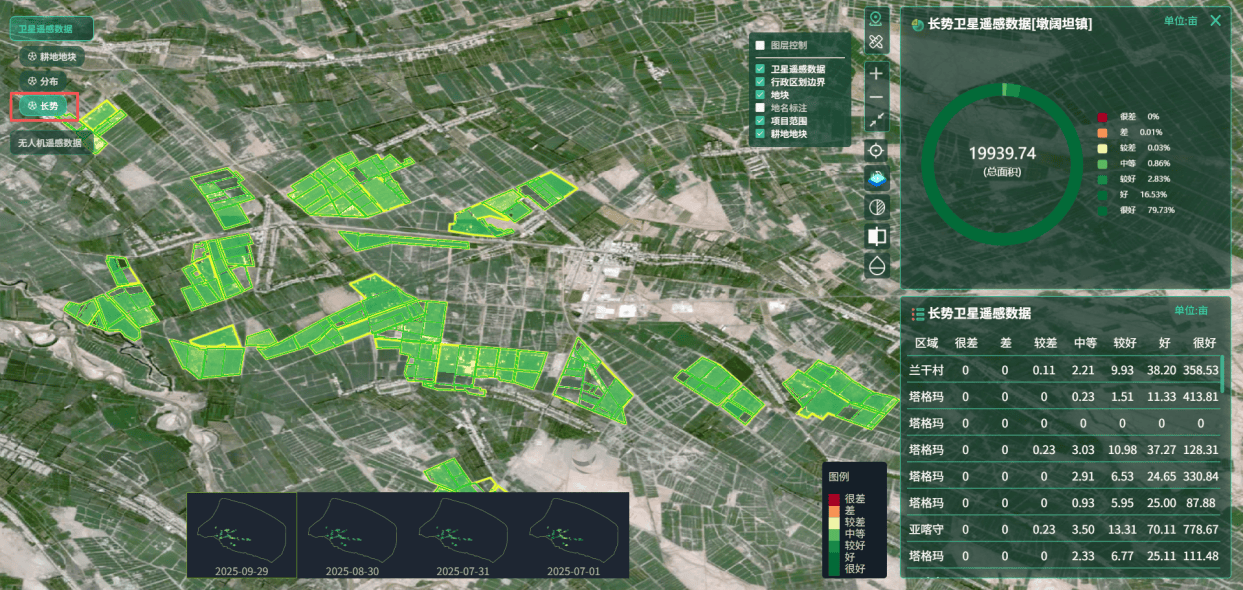
Task: Click the location pin icon in map toolbar
Action: 876,18
